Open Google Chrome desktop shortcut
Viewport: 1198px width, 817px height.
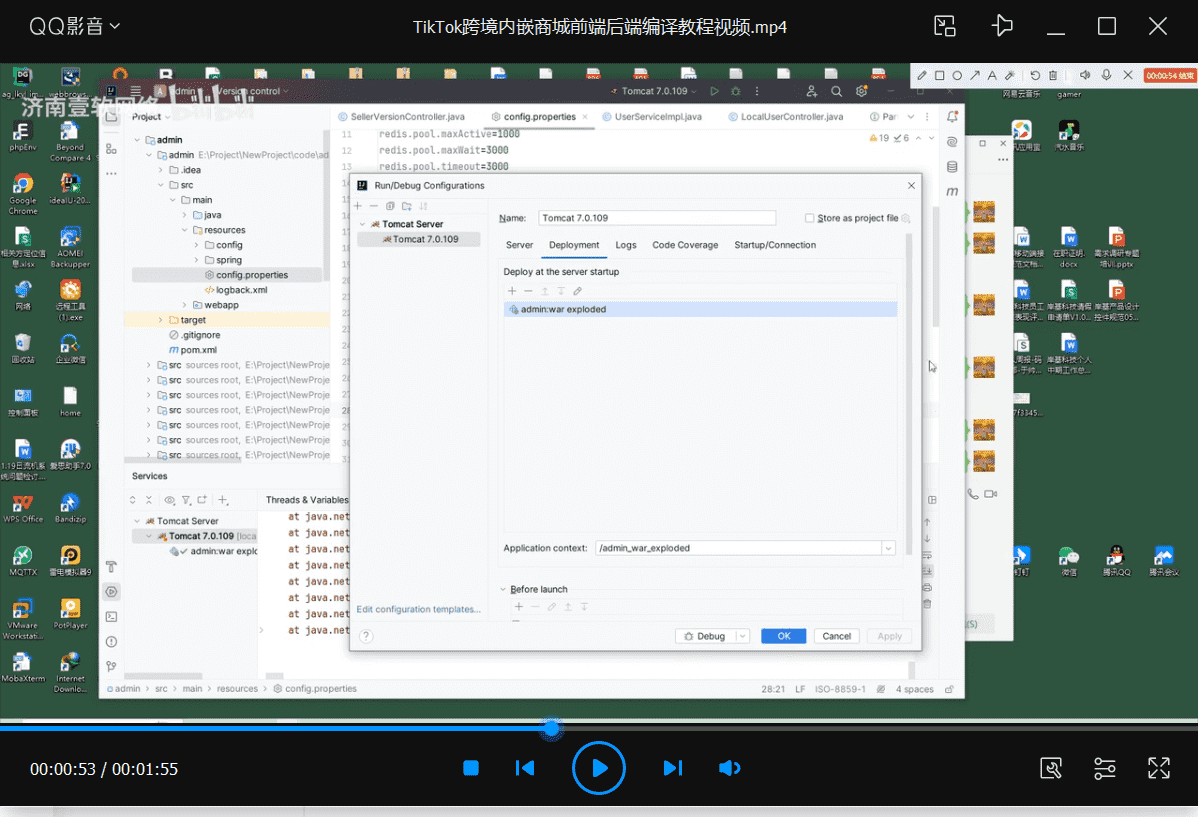(23, 193)
